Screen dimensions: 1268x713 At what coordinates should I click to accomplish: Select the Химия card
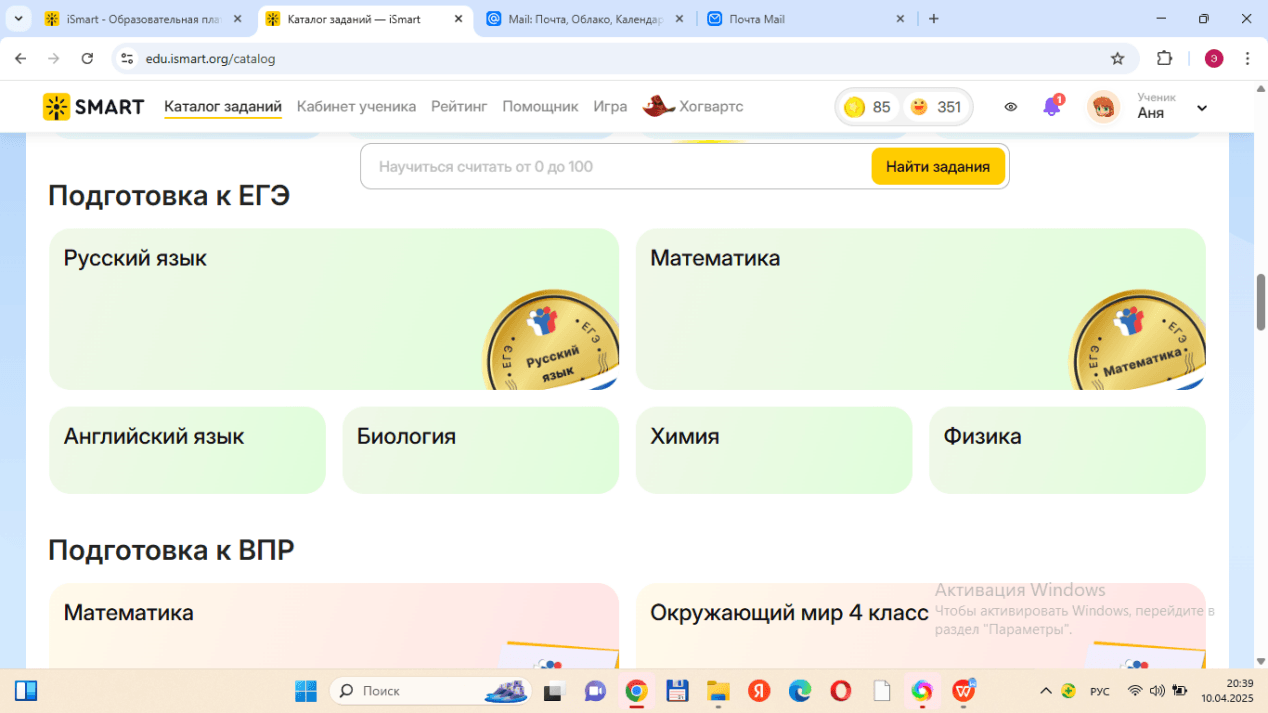tap(774, 450)
